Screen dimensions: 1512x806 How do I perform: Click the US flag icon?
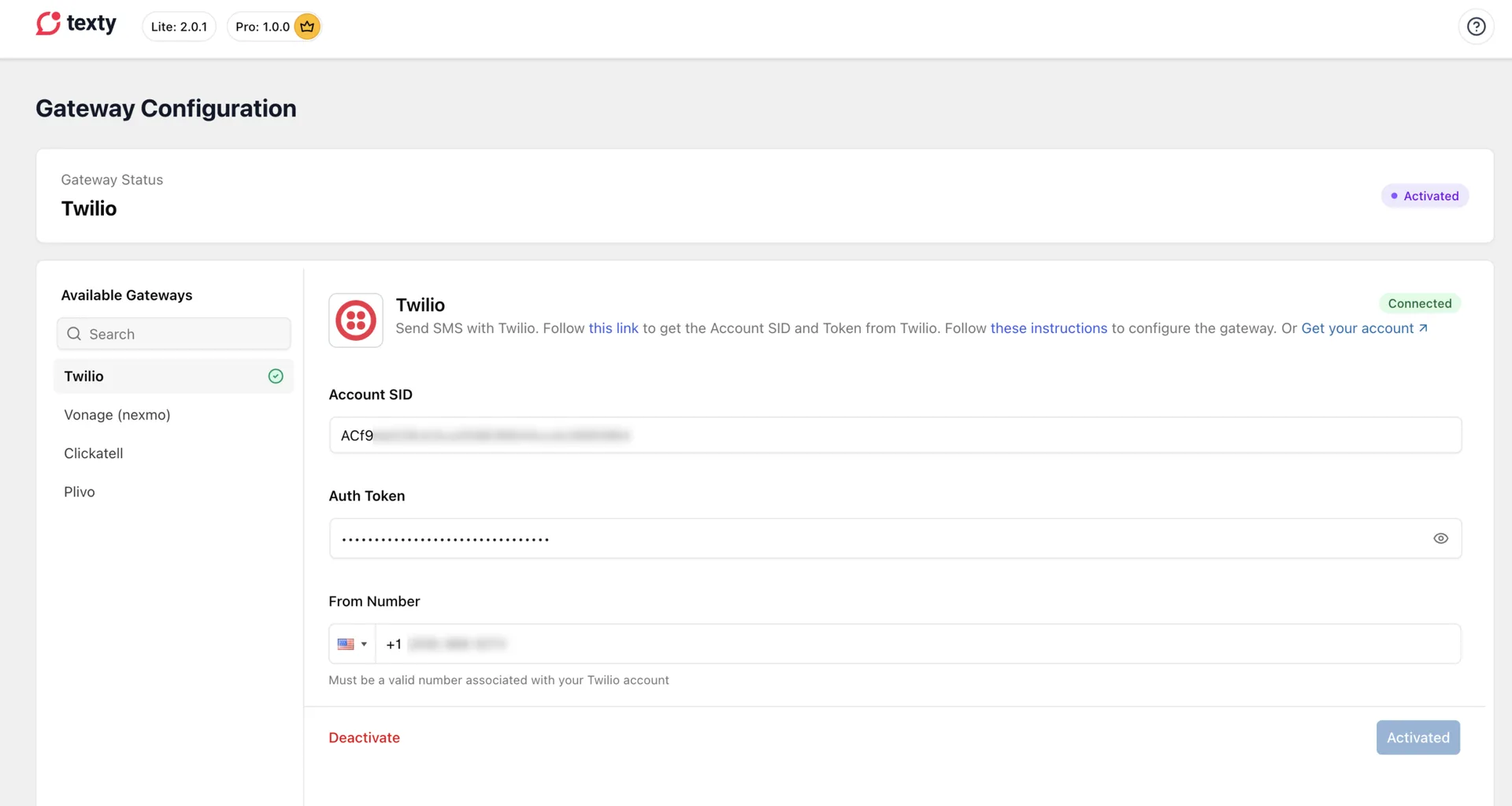(x=346, y=644)
